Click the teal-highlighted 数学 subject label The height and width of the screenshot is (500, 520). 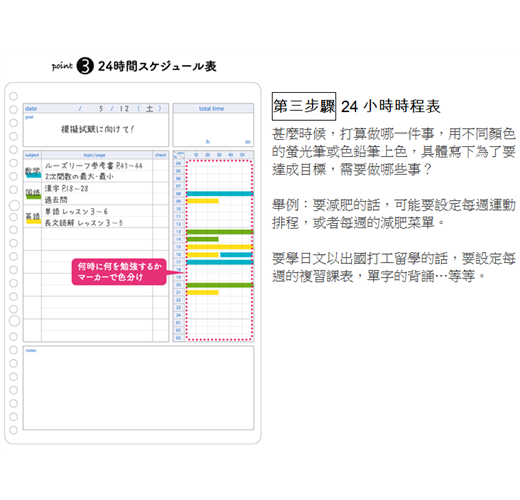(33, 171)
